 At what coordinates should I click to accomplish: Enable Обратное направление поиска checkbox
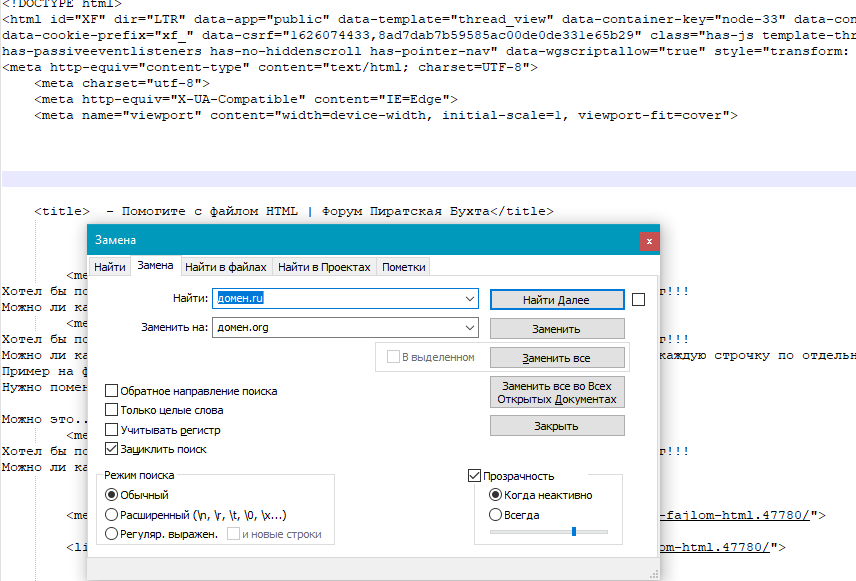pyautogui.click(x=111, y=391)
